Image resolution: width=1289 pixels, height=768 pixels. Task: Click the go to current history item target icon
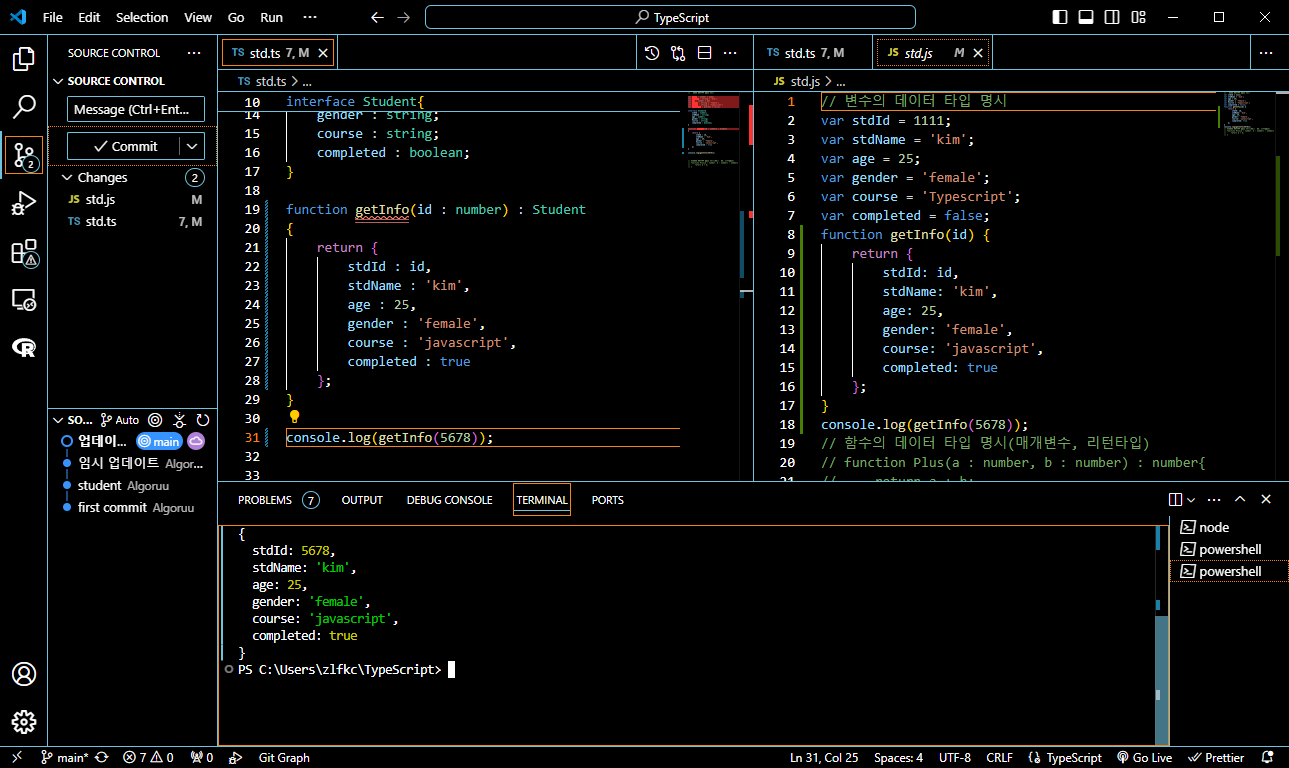pyautogui.click(x=155, y=420)
